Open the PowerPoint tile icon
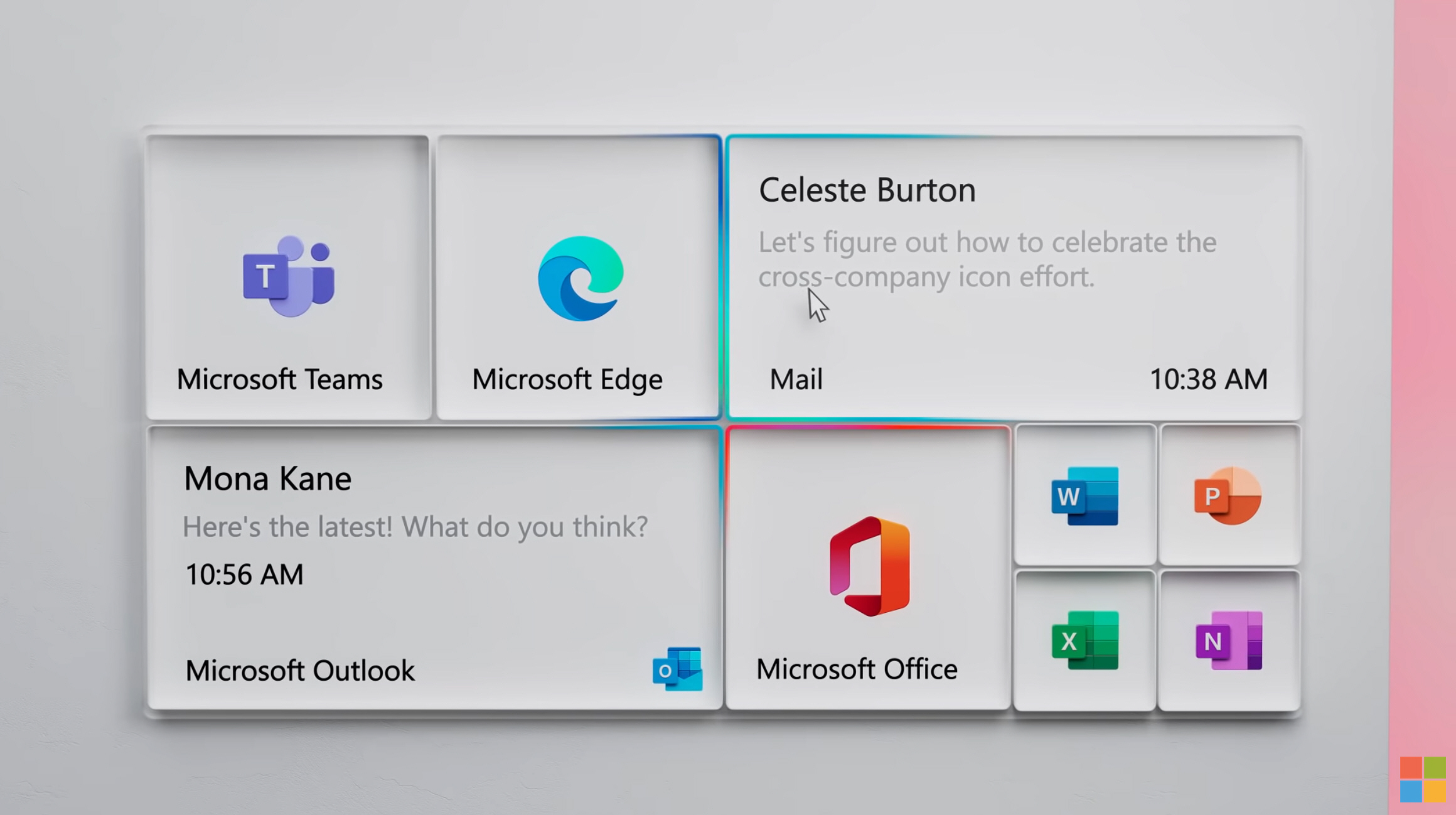 (1228, 495)
